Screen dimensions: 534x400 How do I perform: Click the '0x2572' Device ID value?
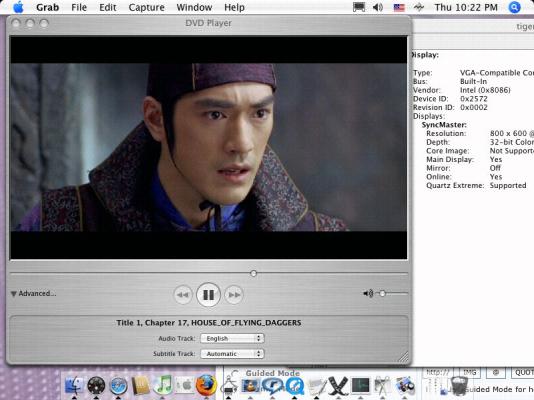click(x=474, y=99)
